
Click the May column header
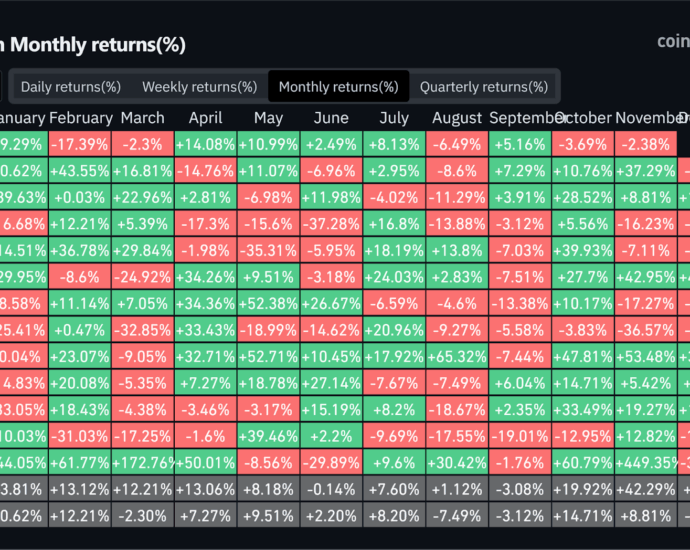pos(268,118)
